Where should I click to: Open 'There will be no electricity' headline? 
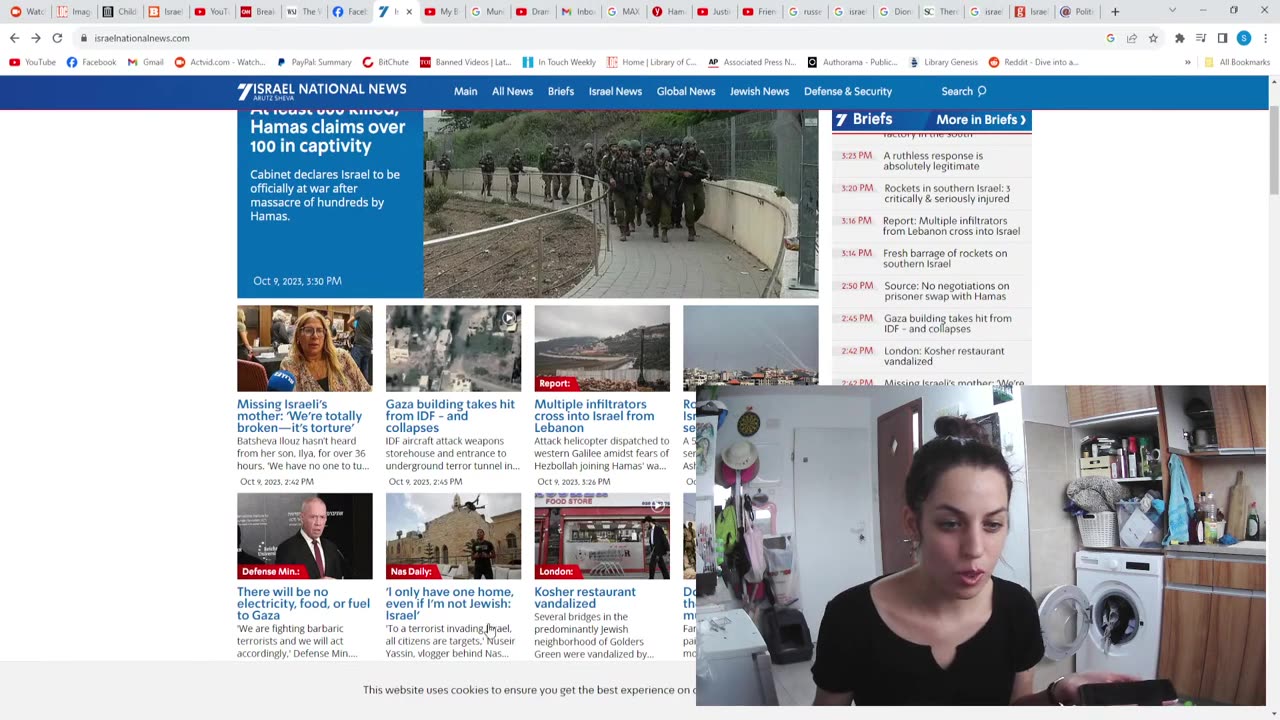303,604
